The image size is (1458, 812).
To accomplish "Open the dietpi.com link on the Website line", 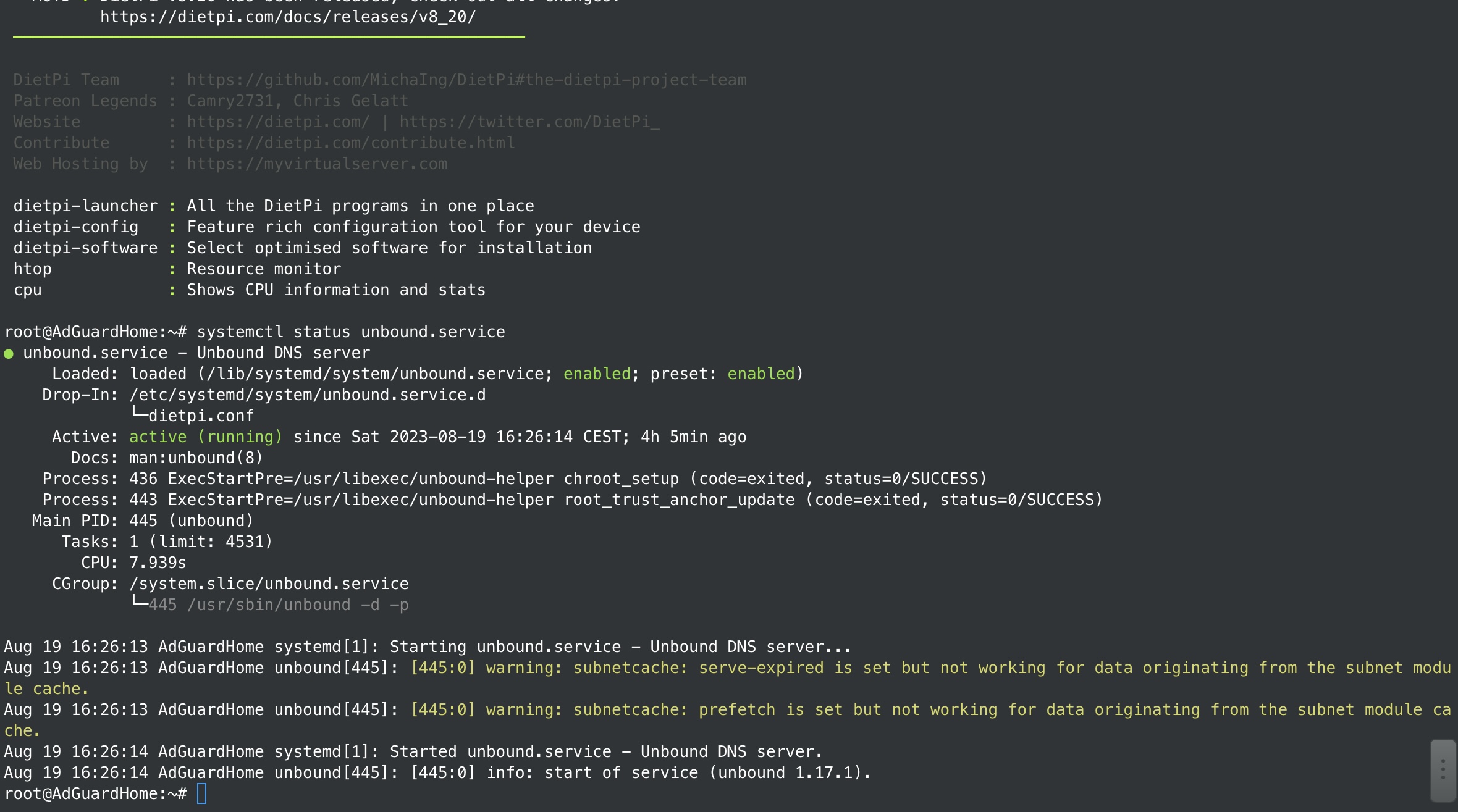I will click(x=278, y=122).
